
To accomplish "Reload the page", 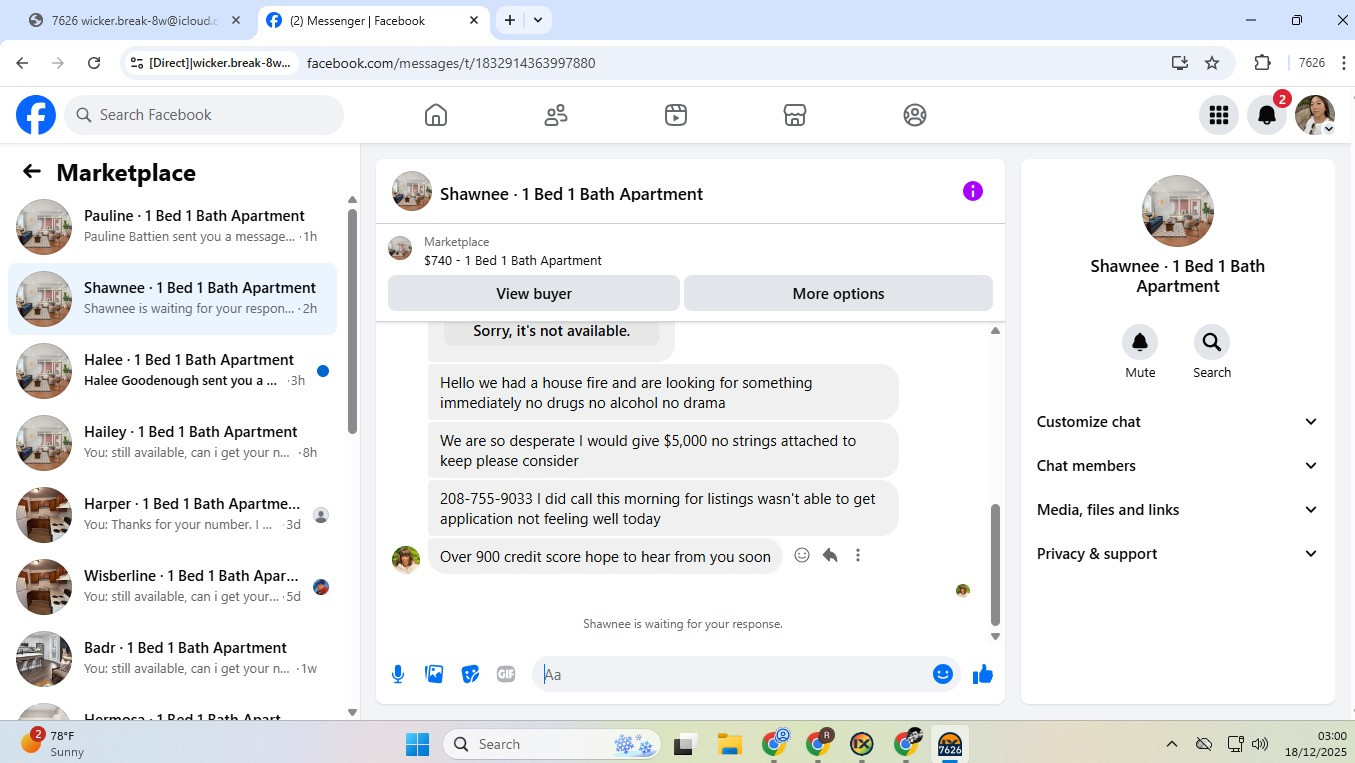I will coord(94,63).
